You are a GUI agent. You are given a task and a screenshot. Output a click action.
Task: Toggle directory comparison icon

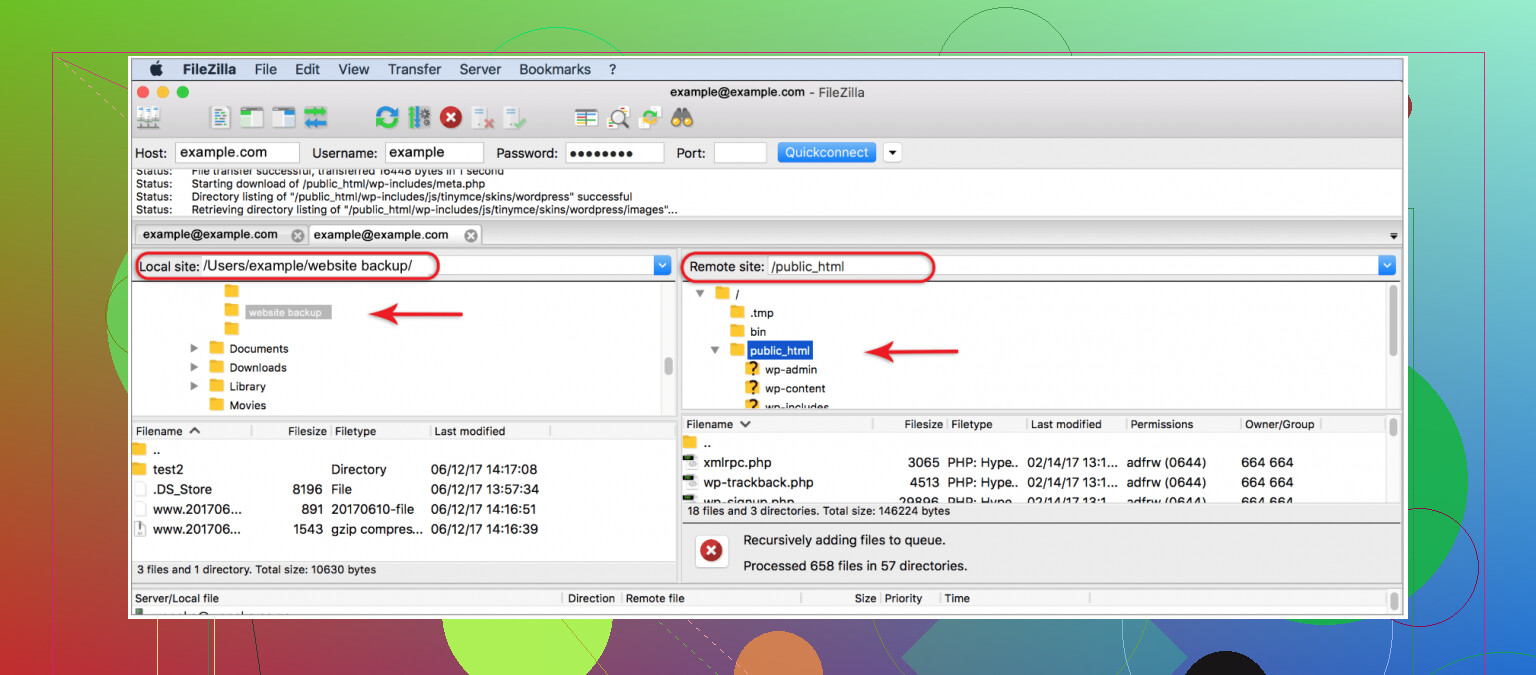coord(619,118)
